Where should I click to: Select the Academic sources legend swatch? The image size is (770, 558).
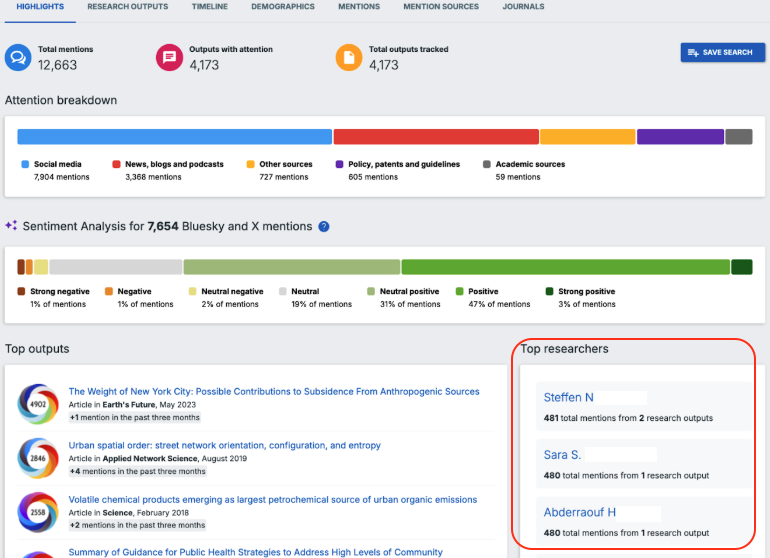(x=487, y=164)
